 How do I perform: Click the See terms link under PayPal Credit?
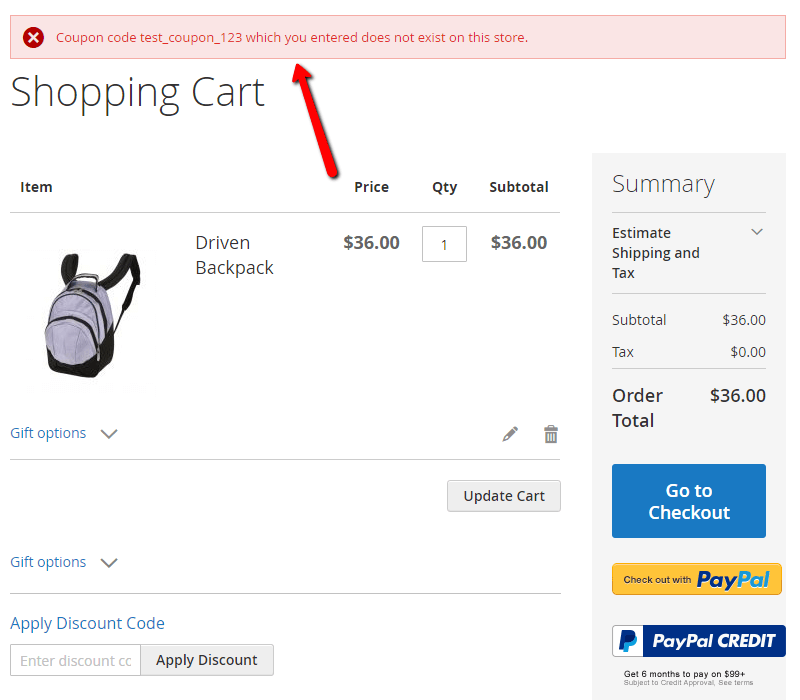(x=734, y=682)
